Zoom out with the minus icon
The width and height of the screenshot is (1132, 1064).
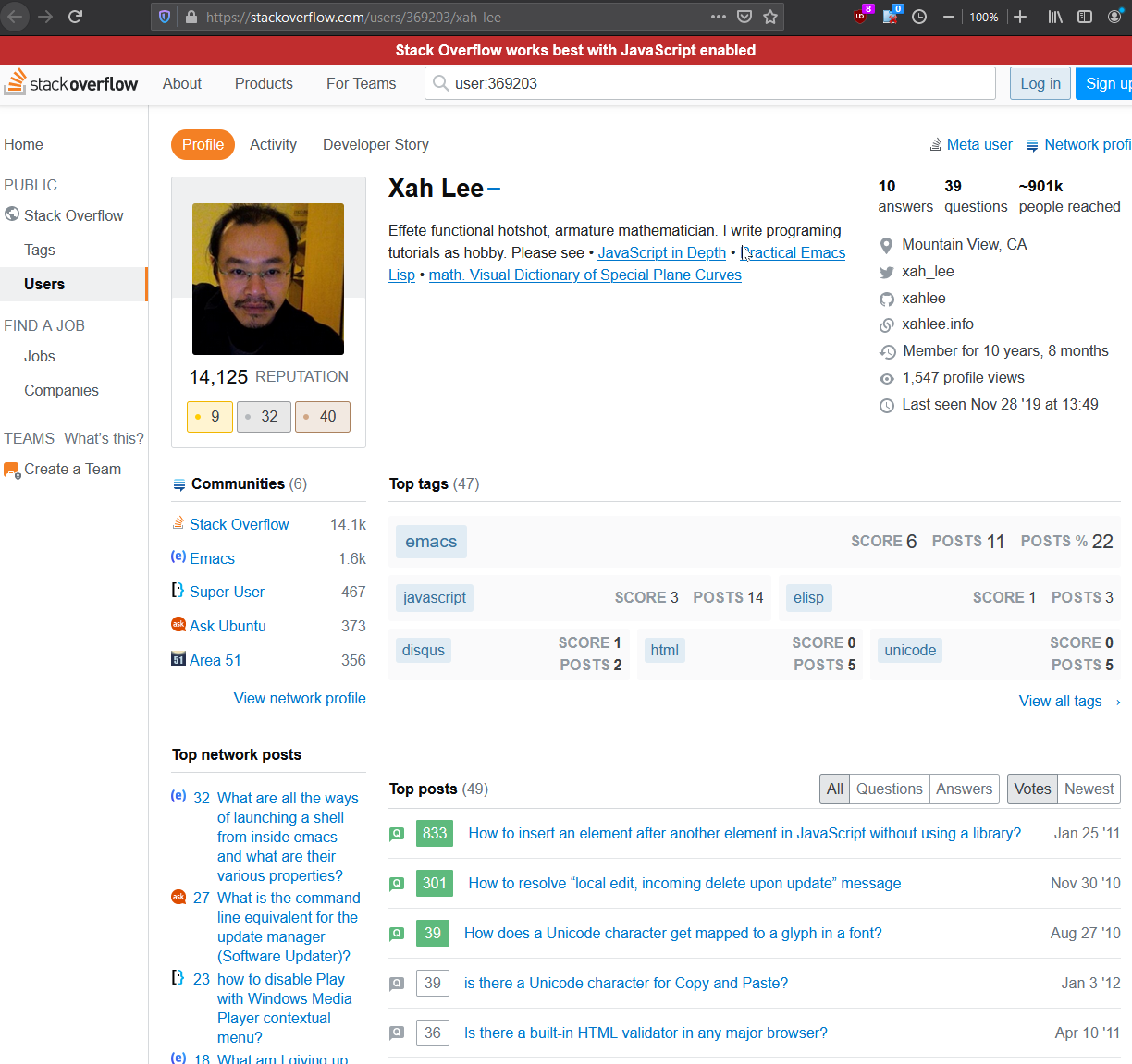pyautogui.click(x=948, y=17)
